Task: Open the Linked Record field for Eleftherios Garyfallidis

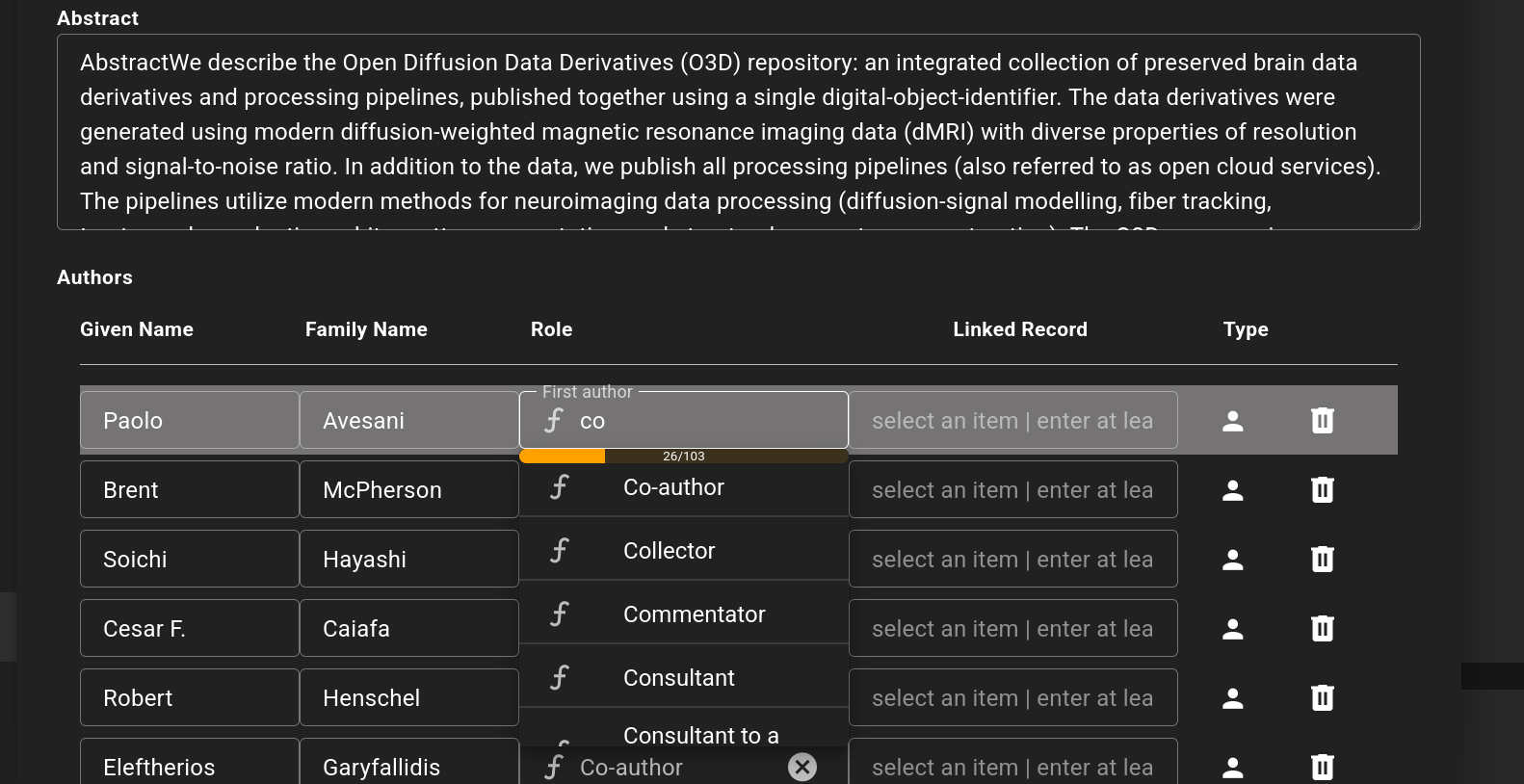Action: tap(1013, 763)
